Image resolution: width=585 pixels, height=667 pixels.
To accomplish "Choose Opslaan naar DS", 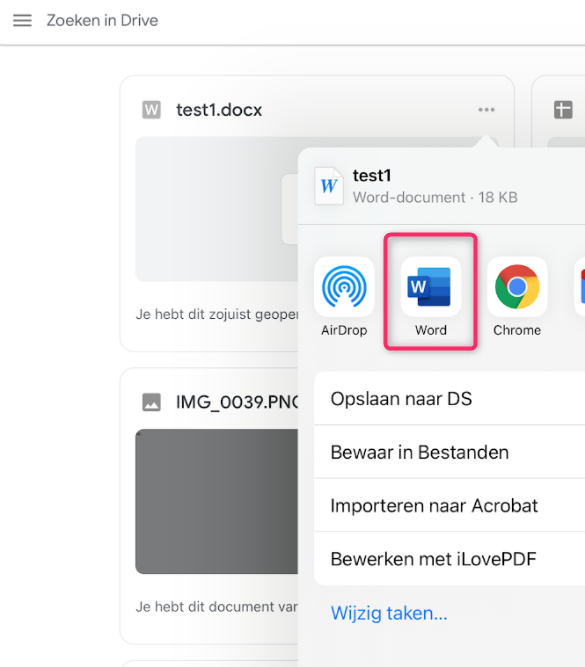I will tap(449, 399).
